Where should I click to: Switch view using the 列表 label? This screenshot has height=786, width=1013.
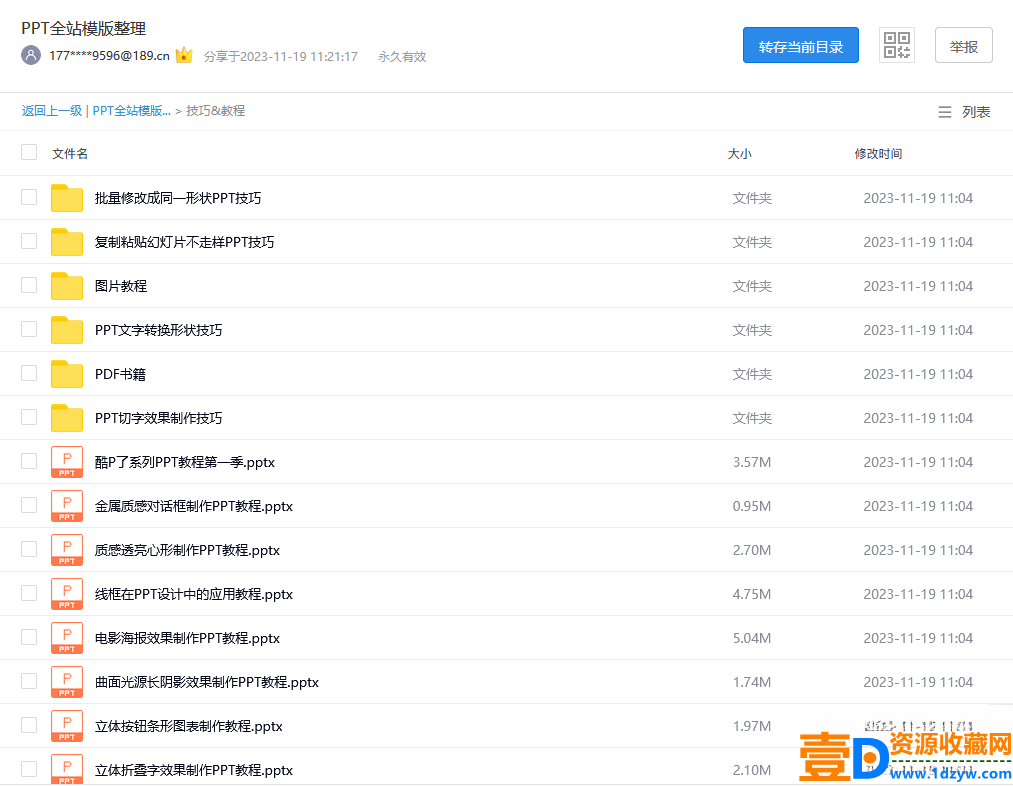pyautogui.click(x=976, y=112)
